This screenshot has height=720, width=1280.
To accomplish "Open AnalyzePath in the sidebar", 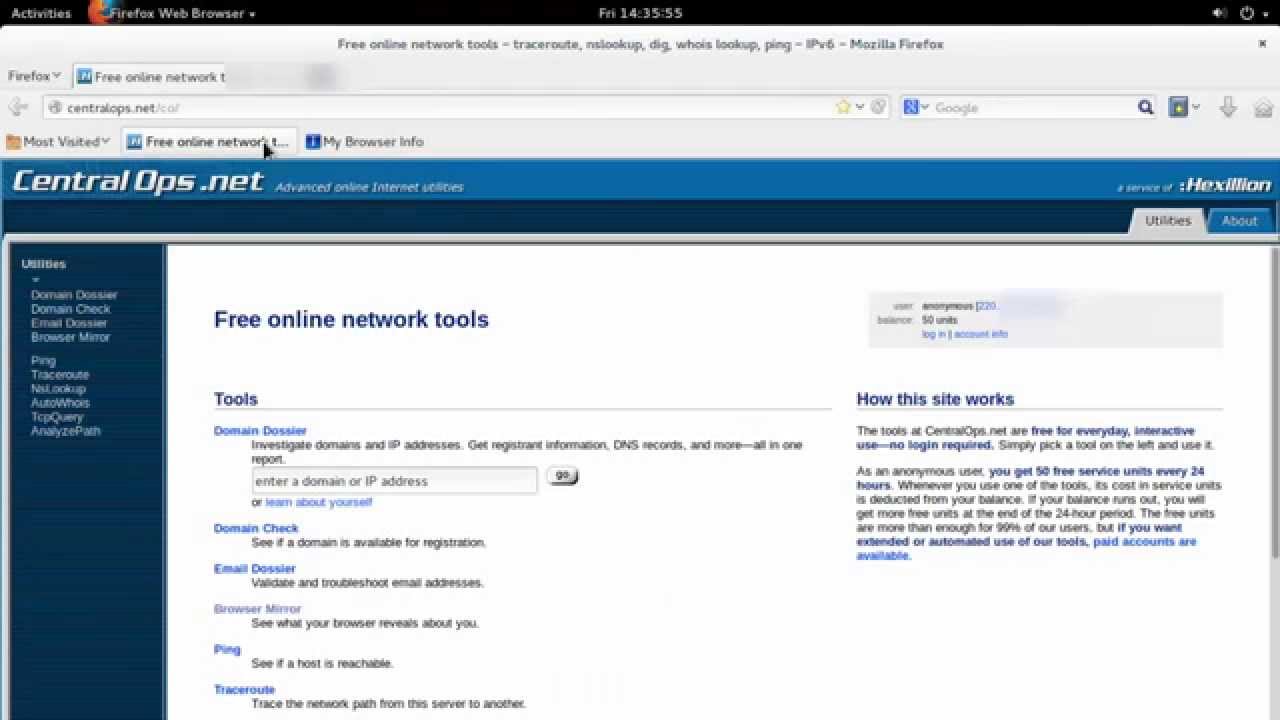I will pyautogui.click(x=66, y=431).
